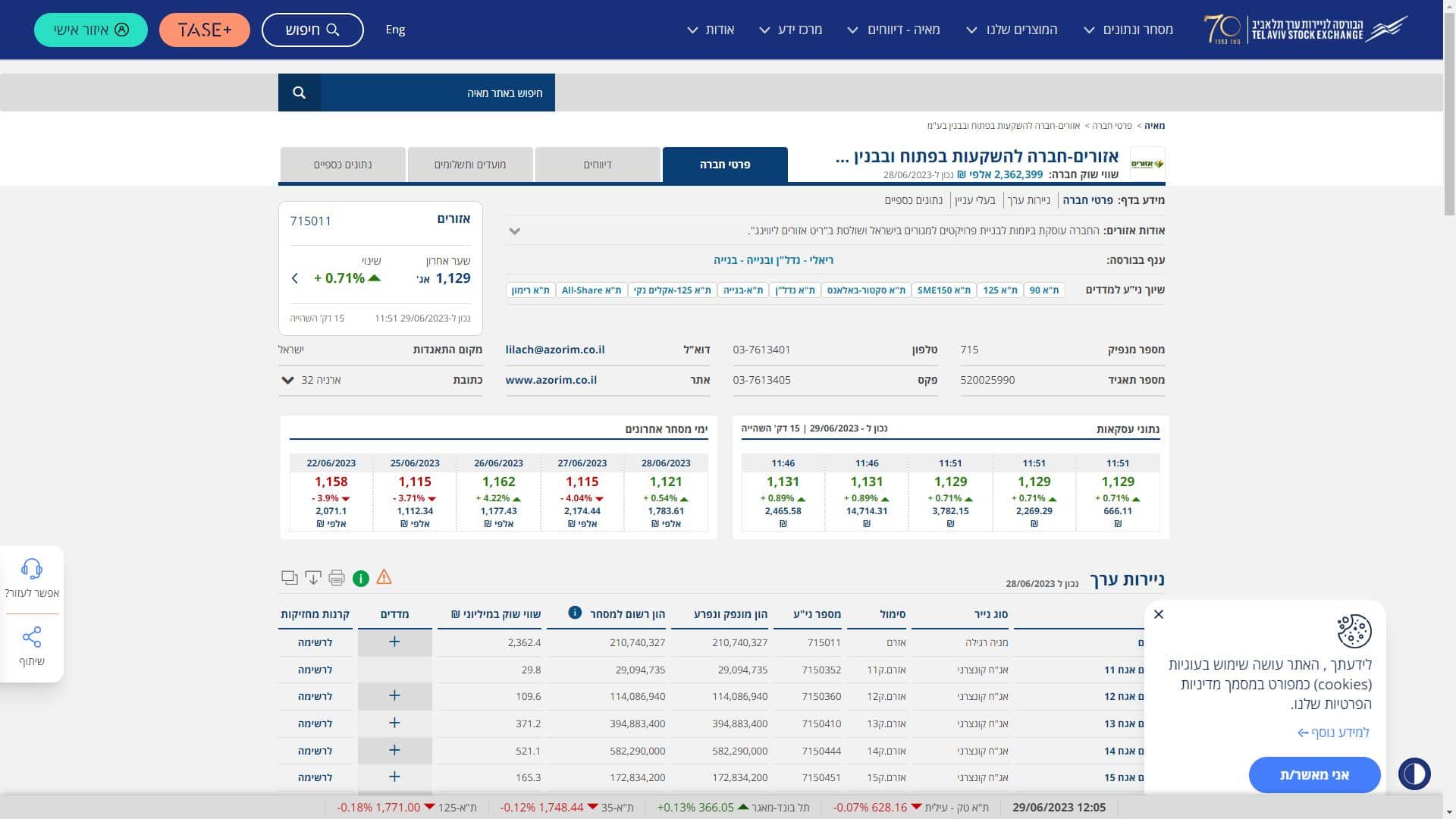Image resolution: width=1456 pixels, height=819 pixels.
Task: Open the מאיה - דיווחים menu
Action: click(893, 30)
